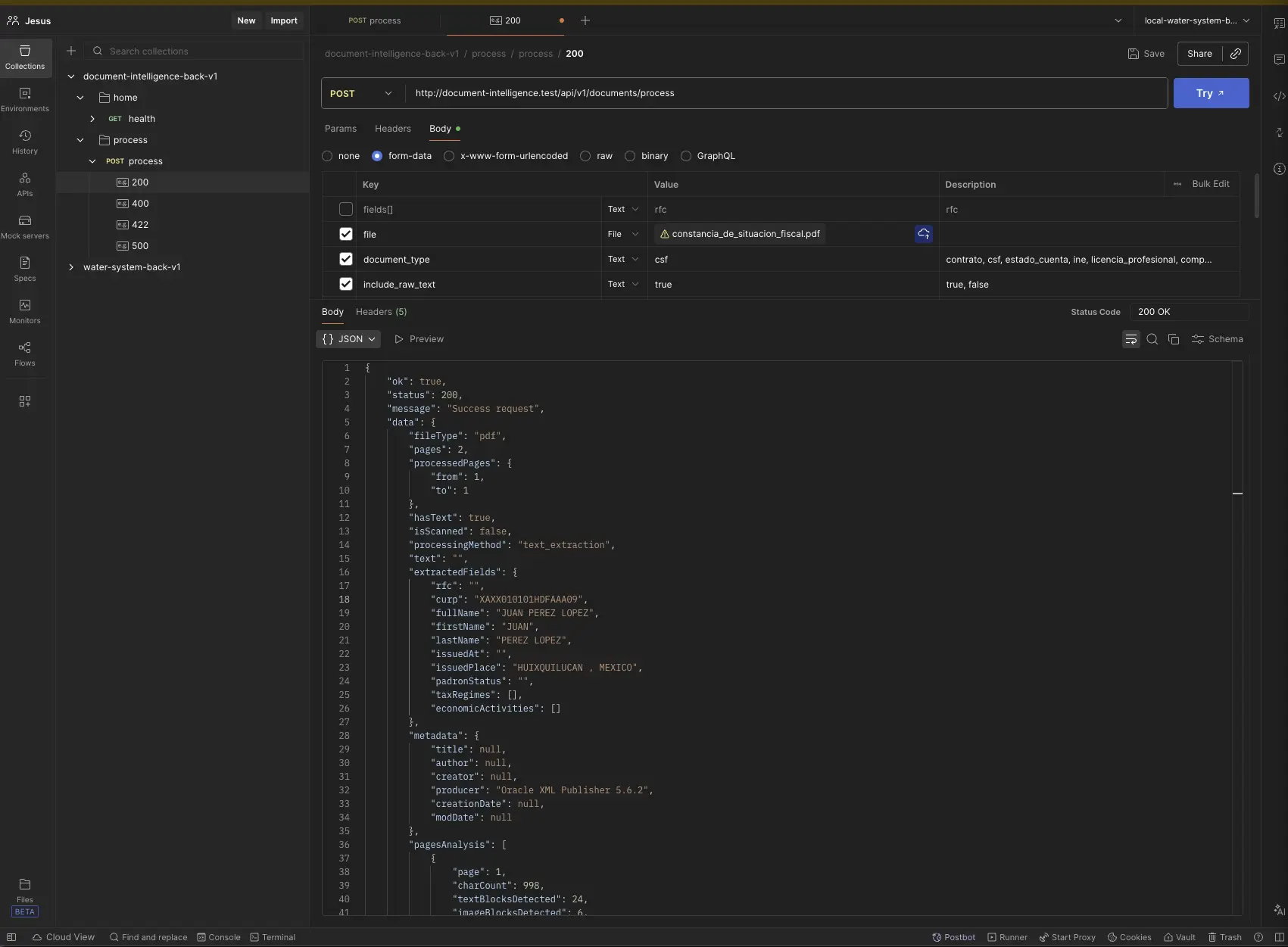Click the Share button
The width and height of the screenshot is (1288, 947).
[1199, 54]
